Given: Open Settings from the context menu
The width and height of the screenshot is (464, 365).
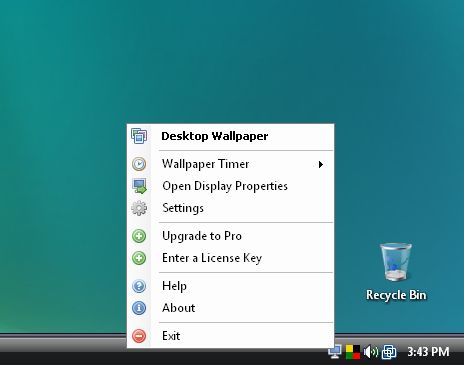Looking at the screenshot, I should point(230,208).
